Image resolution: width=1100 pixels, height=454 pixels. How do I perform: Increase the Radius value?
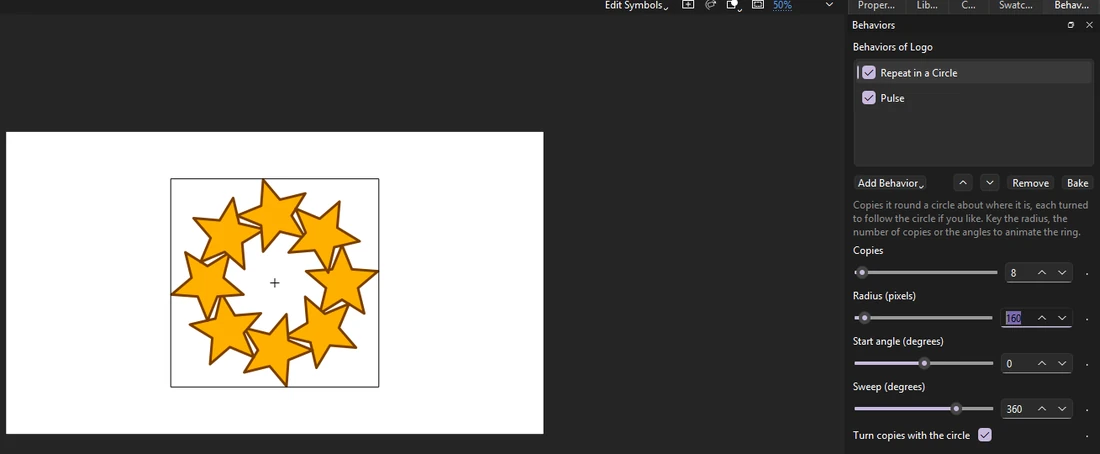point(1042,318)
